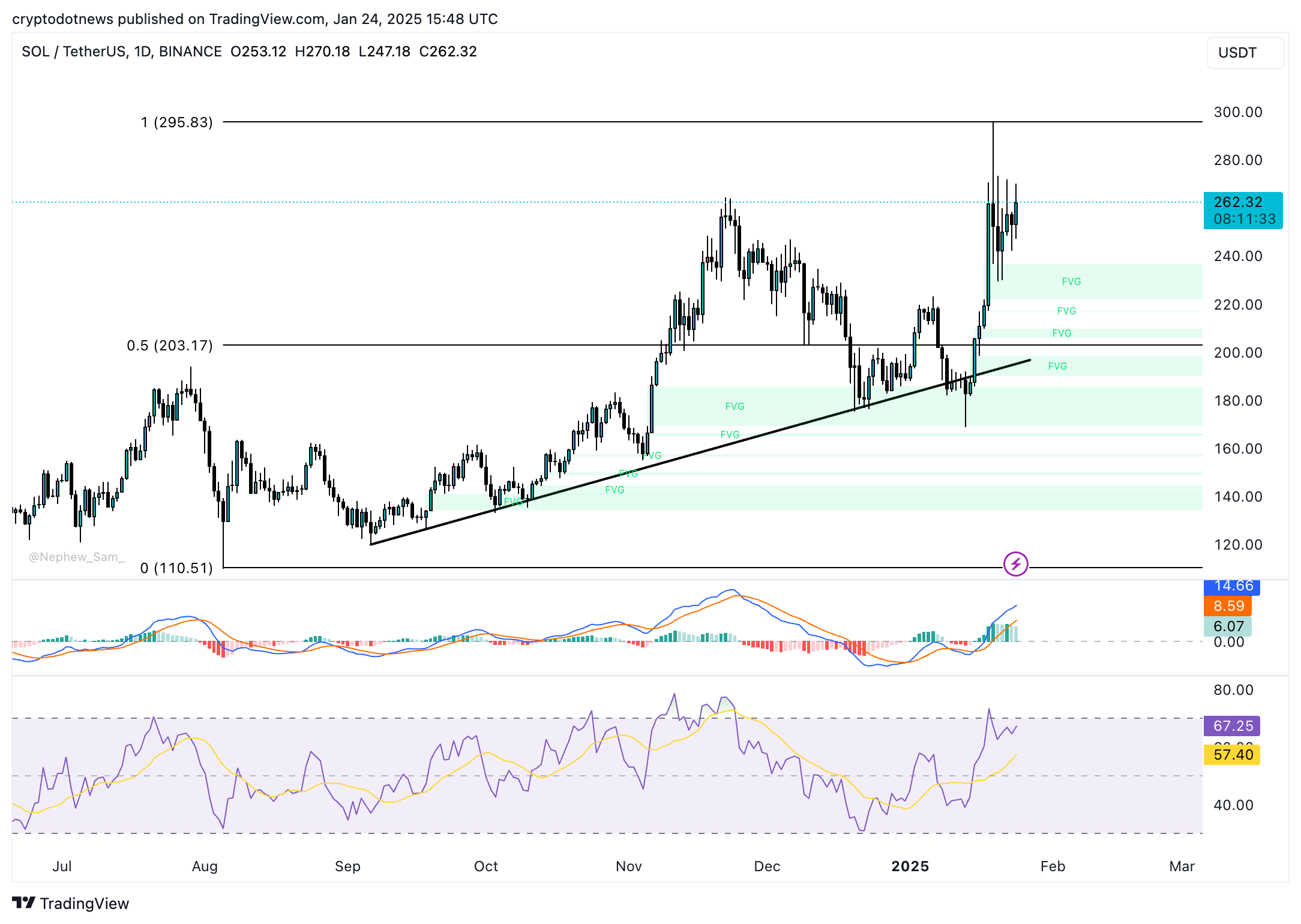
Task: Click the FVG label near 195 price
Action: pyautogui.click(x=1057, y=366)
